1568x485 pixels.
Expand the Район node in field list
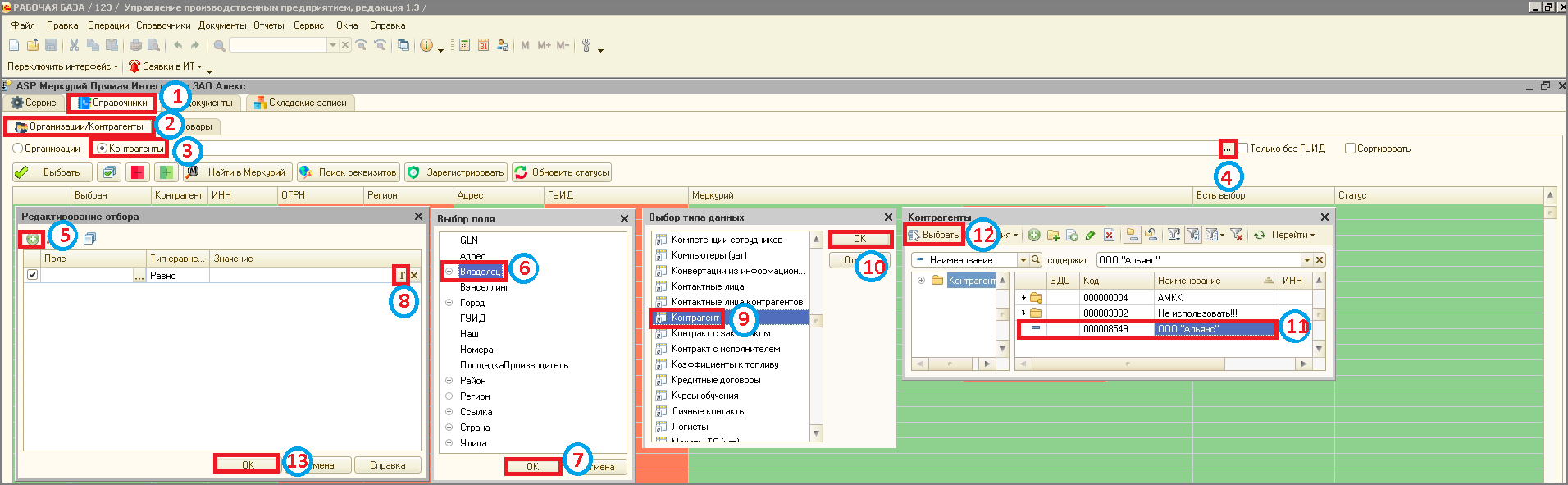click(449, 381)
